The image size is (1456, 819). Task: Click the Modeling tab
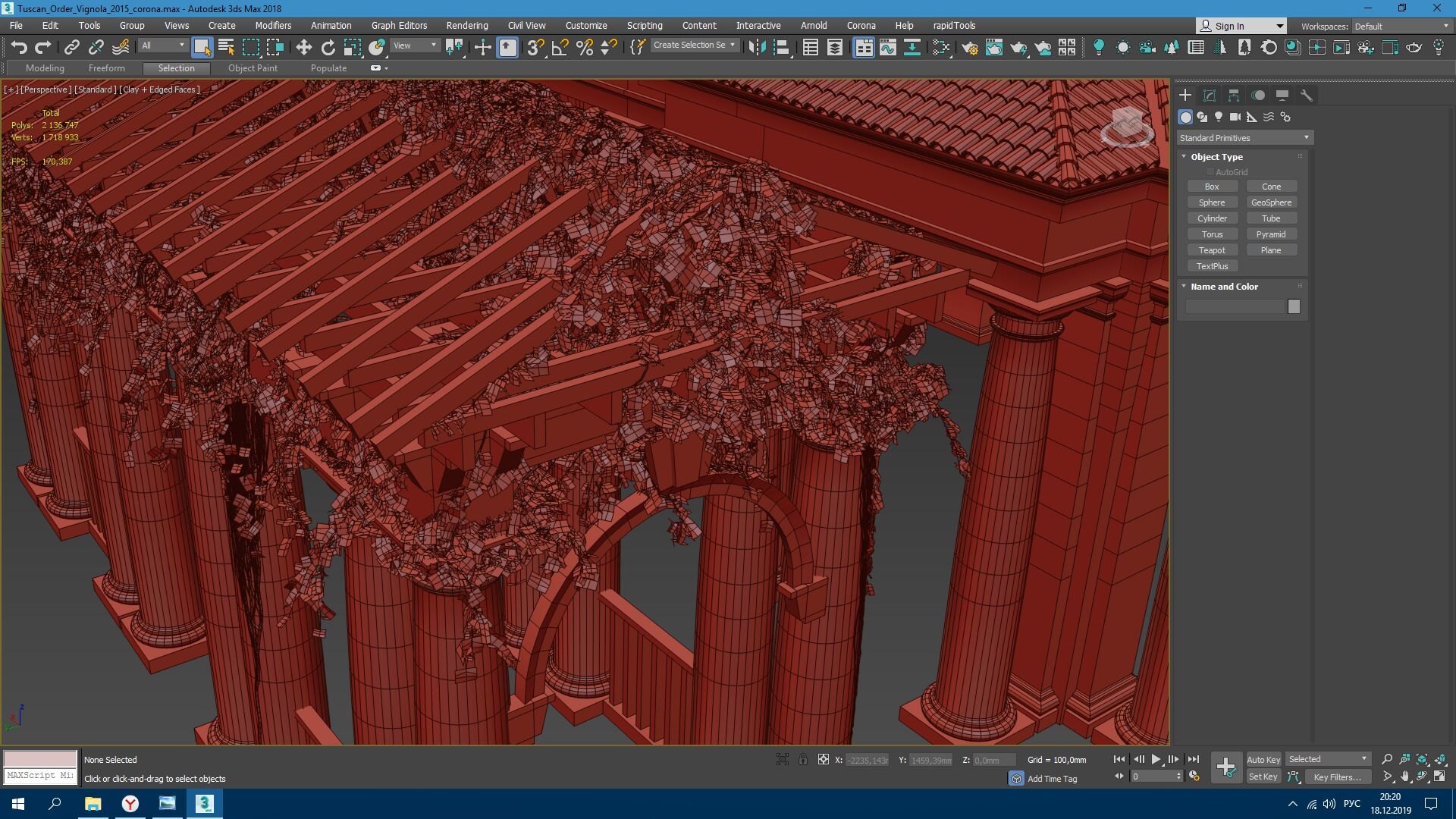coord(44,67)
